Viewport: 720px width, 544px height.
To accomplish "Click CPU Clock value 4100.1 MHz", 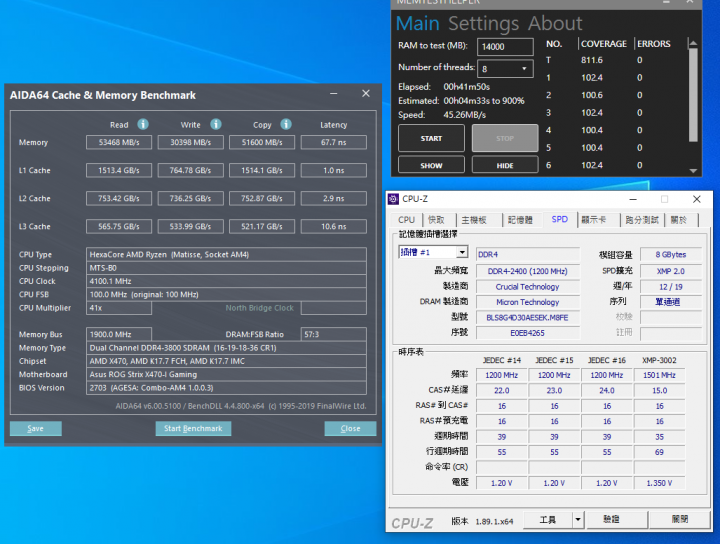I will (x=226, y=281).
